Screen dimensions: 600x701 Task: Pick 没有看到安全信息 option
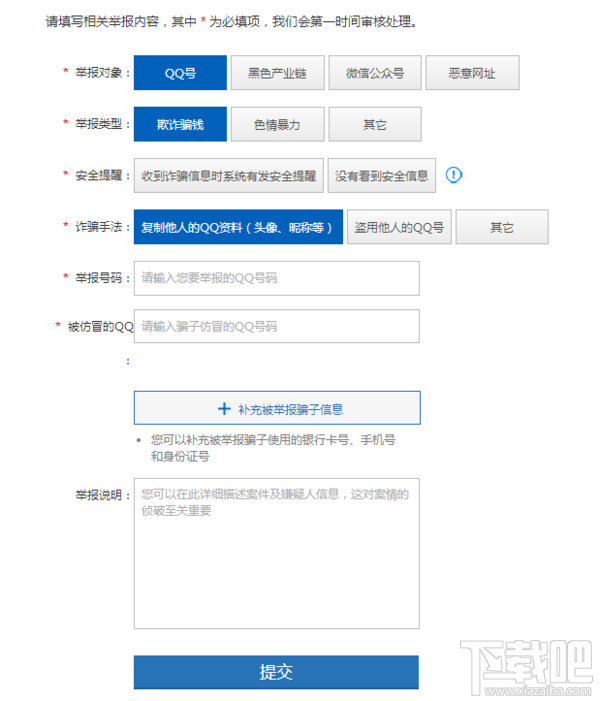click(x=382, y=176)
